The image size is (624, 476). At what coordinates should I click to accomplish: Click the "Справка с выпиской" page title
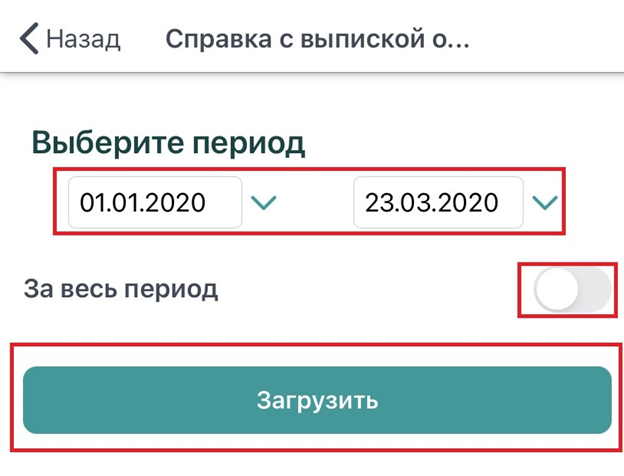pos(317,39)
